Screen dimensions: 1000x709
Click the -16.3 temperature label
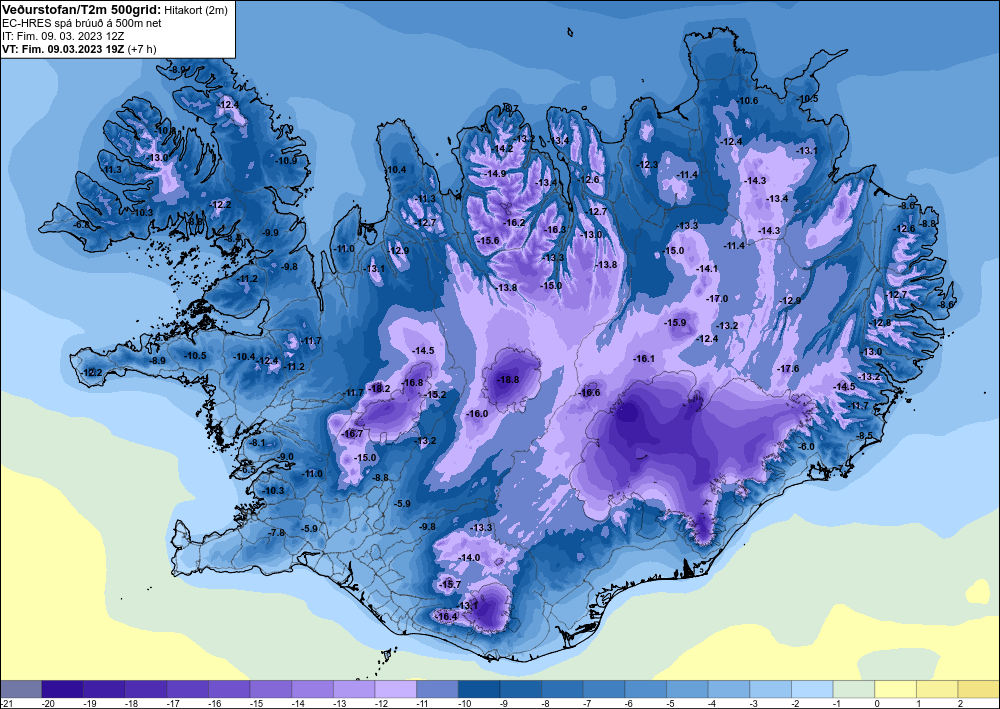(555, 230)
